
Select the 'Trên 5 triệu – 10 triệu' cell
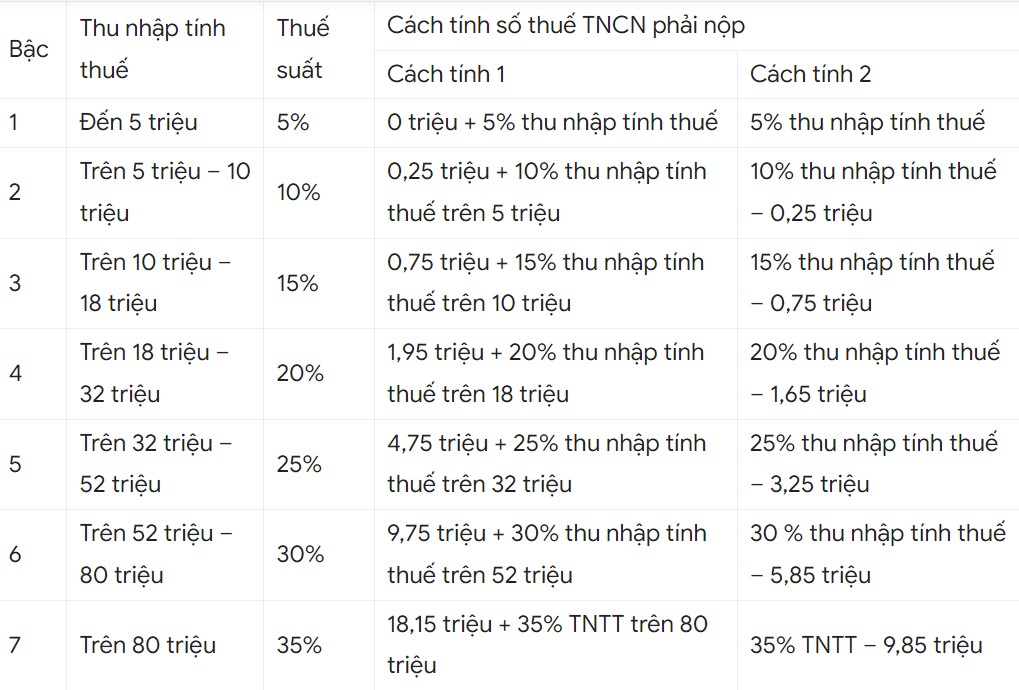pos(165,192)
